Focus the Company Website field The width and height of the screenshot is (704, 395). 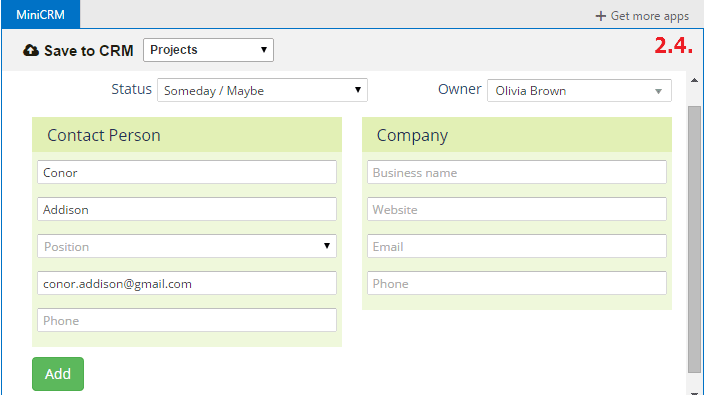(517, 209)
